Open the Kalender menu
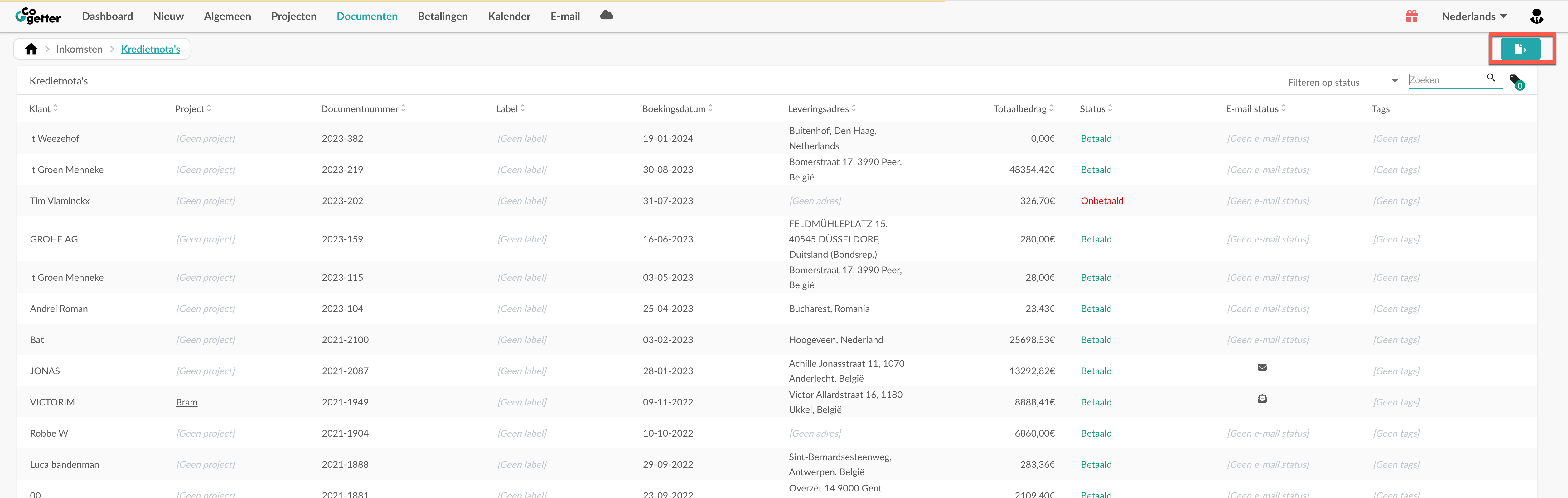Screen dimensions: 1568x498 click(509, 17)
